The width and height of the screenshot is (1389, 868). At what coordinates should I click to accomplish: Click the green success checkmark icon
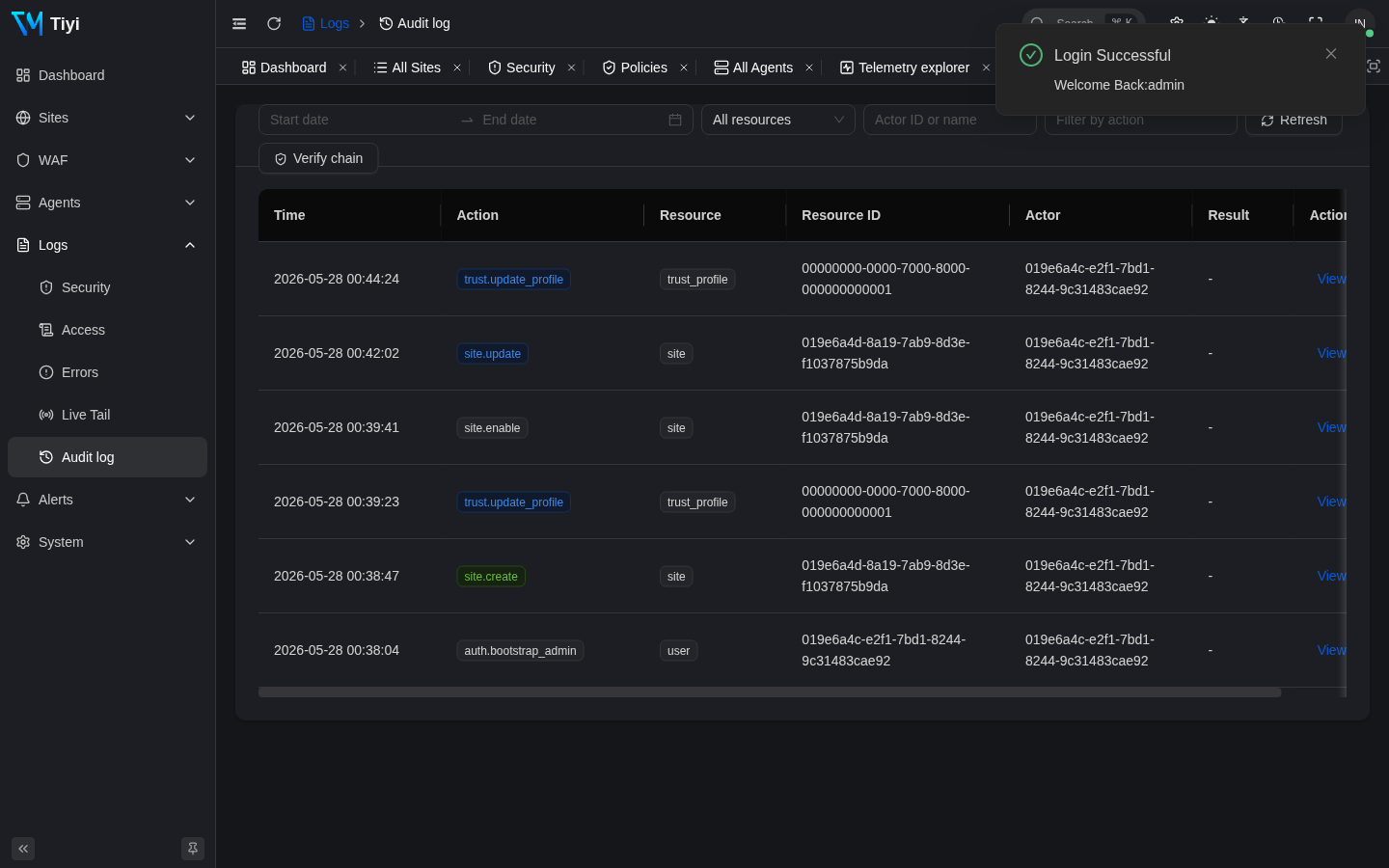tap(1031, 55)
